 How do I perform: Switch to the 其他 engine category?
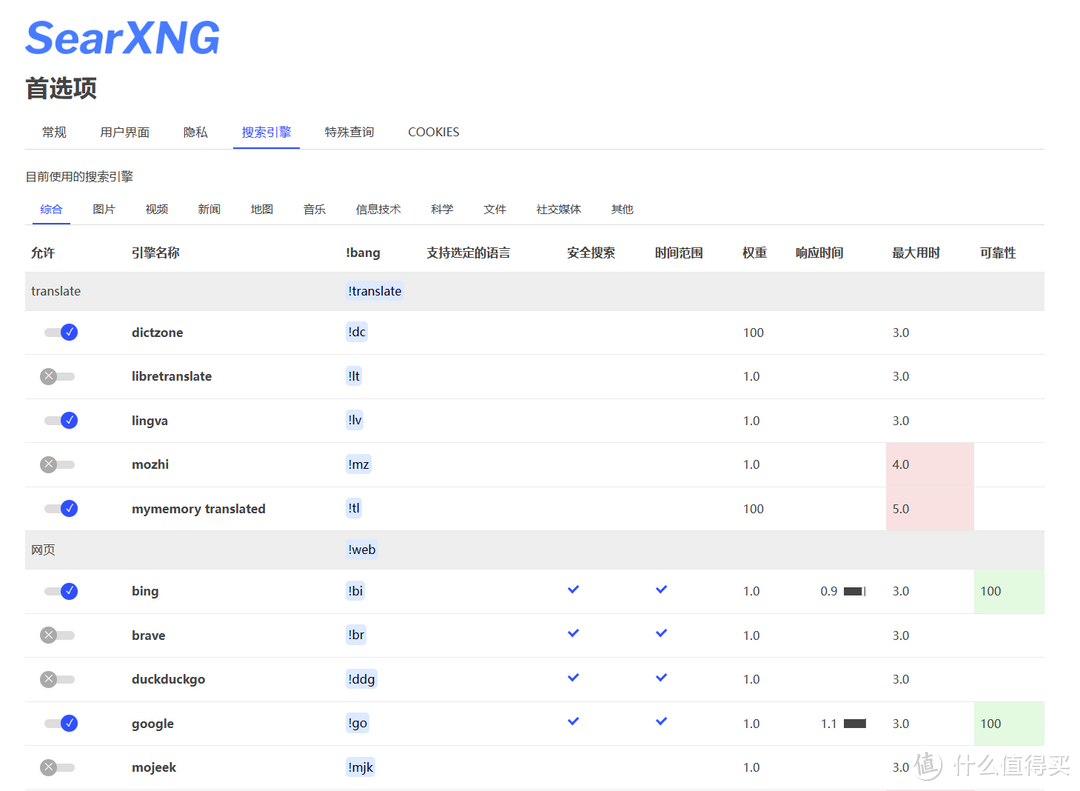coord(622,209)
